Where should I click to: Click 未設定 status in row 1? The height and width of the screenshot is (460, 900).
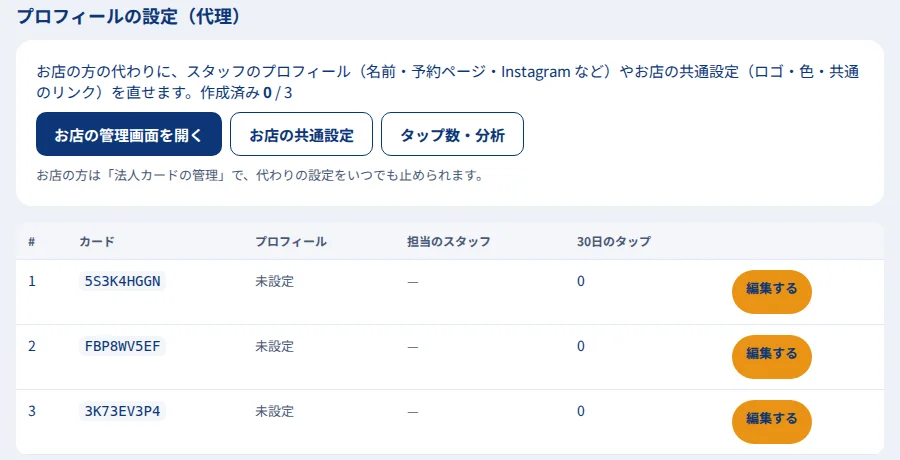[274, 281]
